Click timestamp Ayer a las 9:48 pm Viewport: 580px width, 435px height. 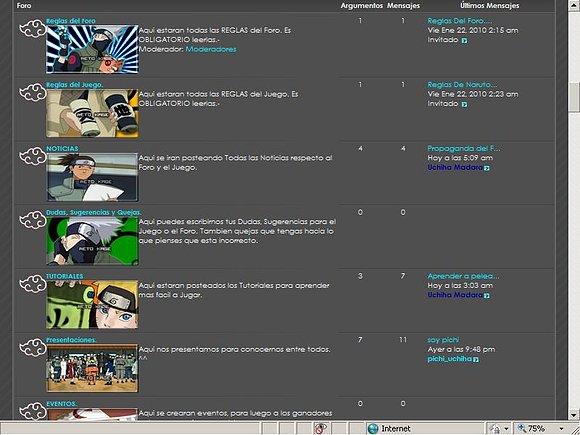[x=461, y=349]
